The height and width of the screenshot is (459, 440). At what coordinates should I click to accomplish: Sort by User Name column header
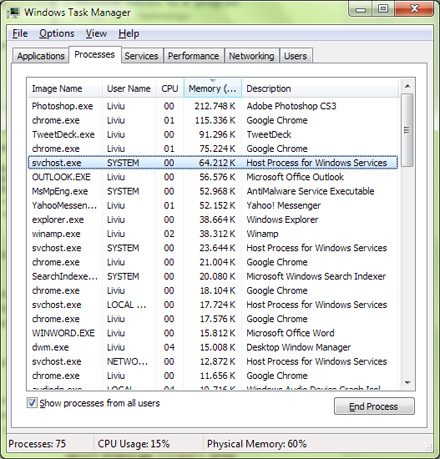[x=129, y=89]
